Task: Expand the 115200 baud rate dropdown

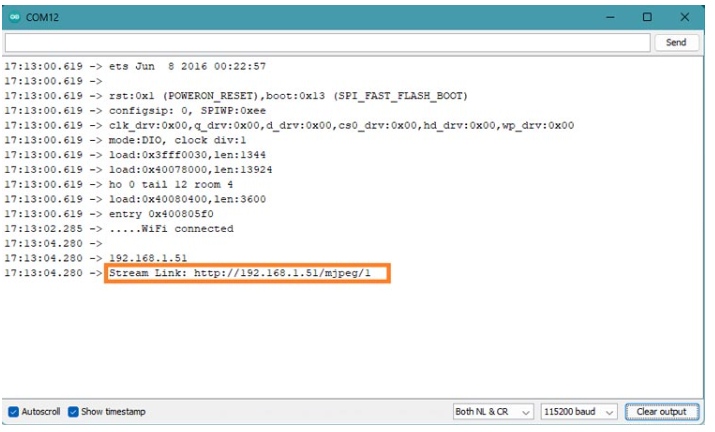Action: pos(578,412)
